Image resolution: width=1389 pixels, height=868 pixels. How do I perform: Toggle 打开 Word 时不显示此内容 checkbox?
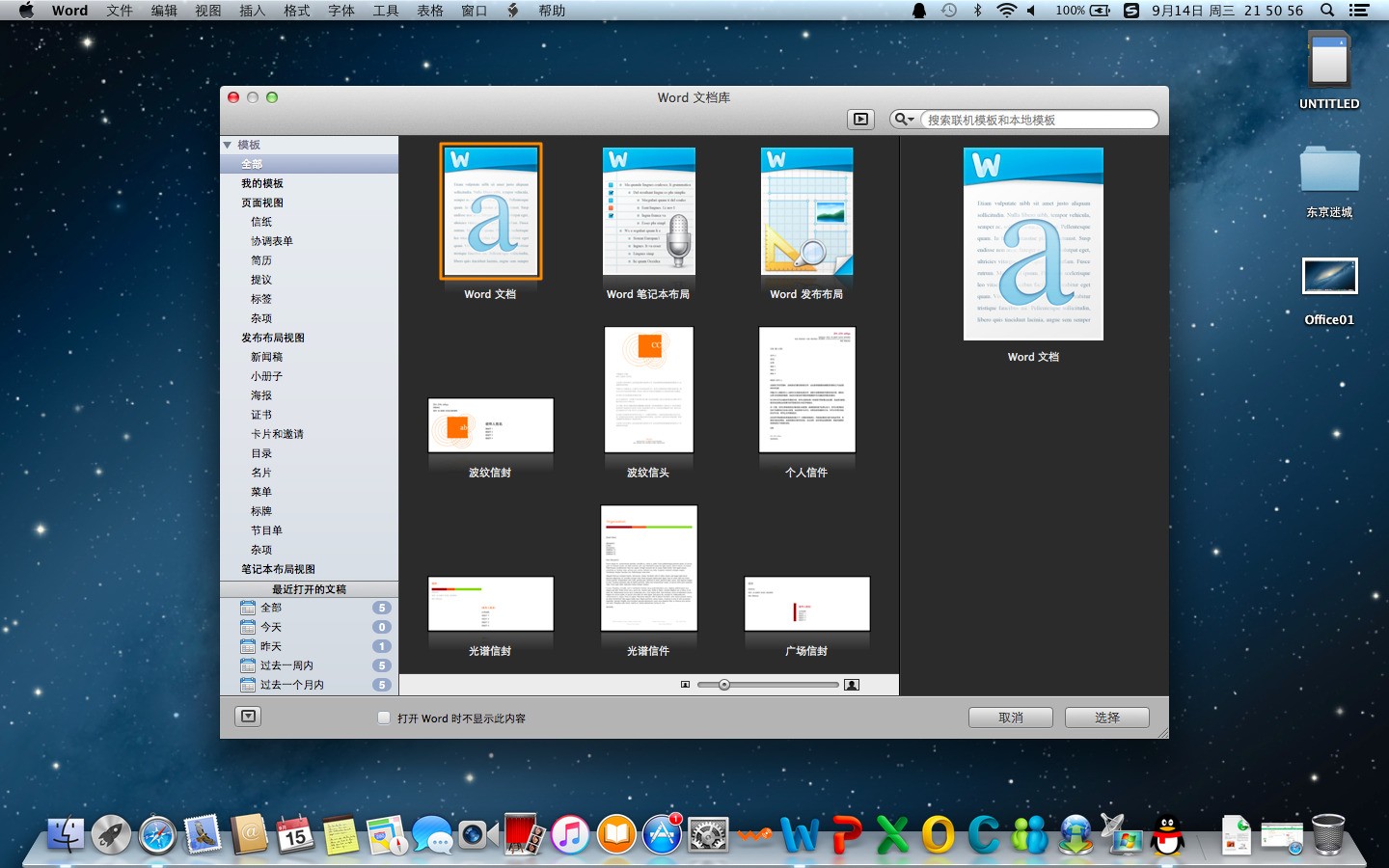click(x=384, y=718)
